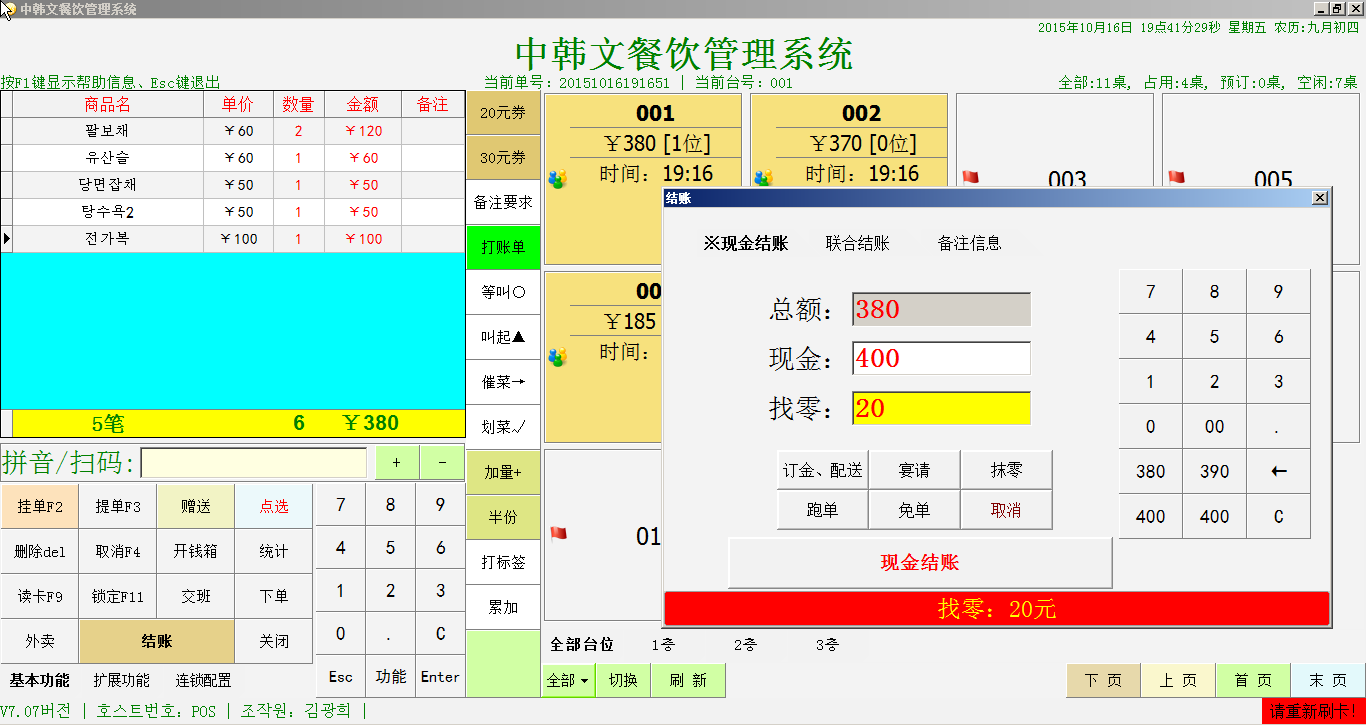Open the 备注信息 tab
This screenshot has width=1366, height=725.
[x=969, y=243]
